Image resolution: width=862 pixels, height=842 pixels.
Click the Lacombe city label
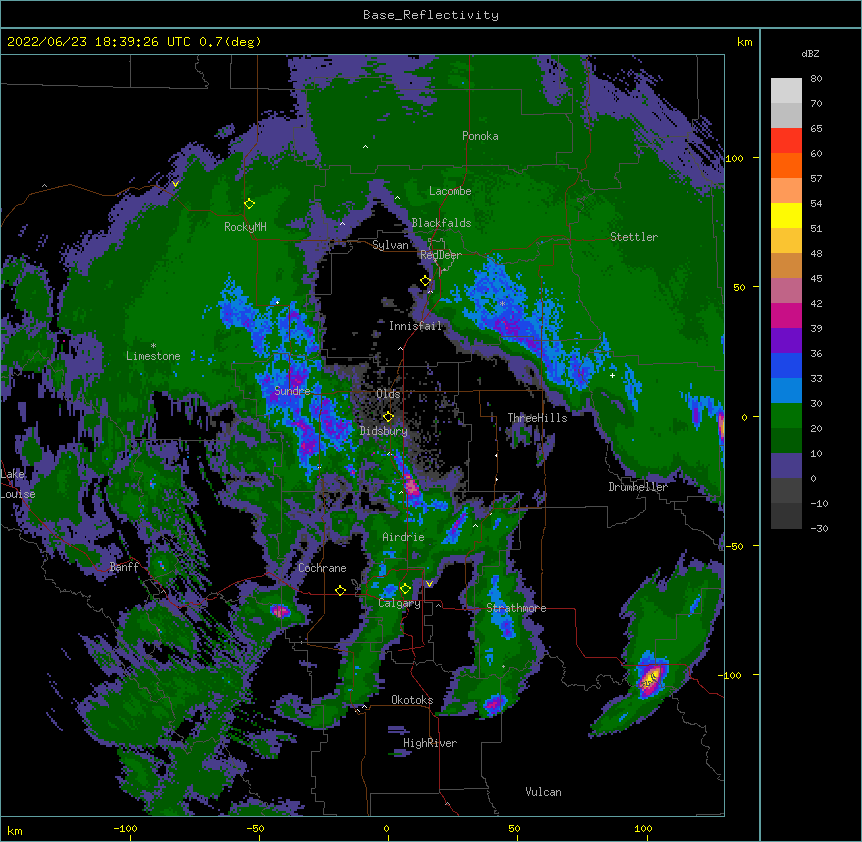450,191
